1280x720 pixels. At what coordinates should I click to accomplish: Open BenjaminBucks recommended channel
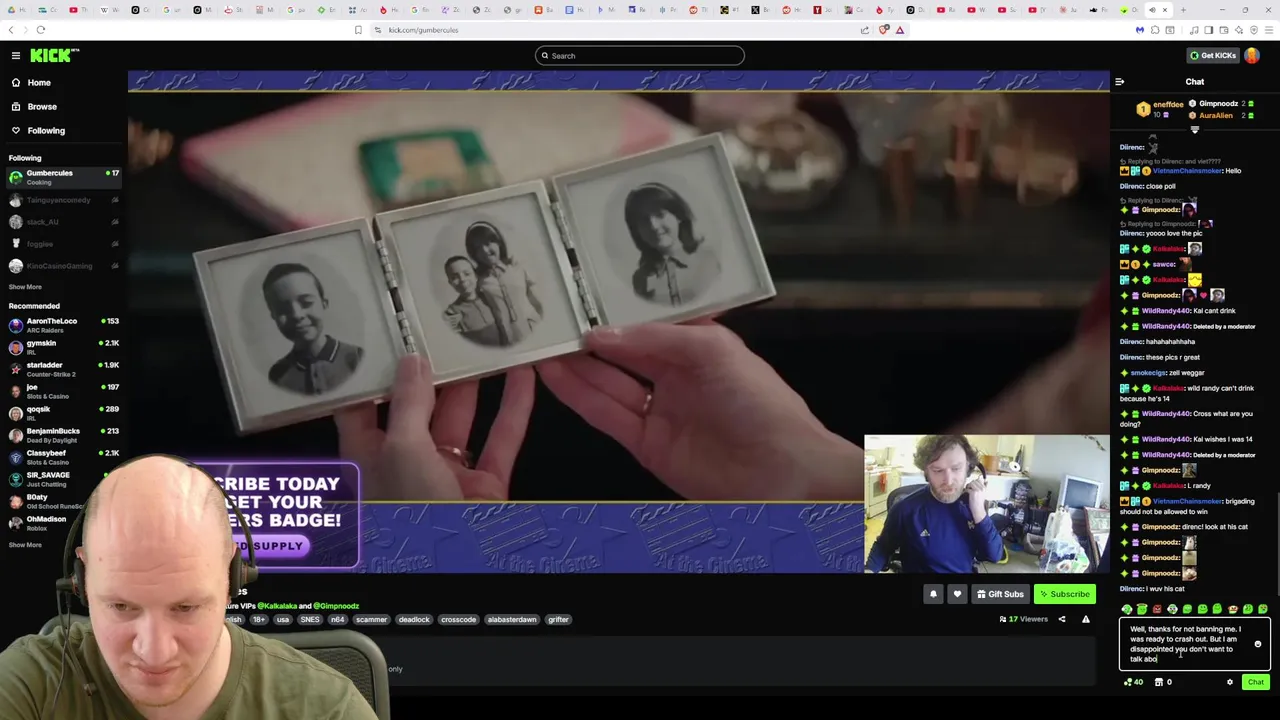64,435
